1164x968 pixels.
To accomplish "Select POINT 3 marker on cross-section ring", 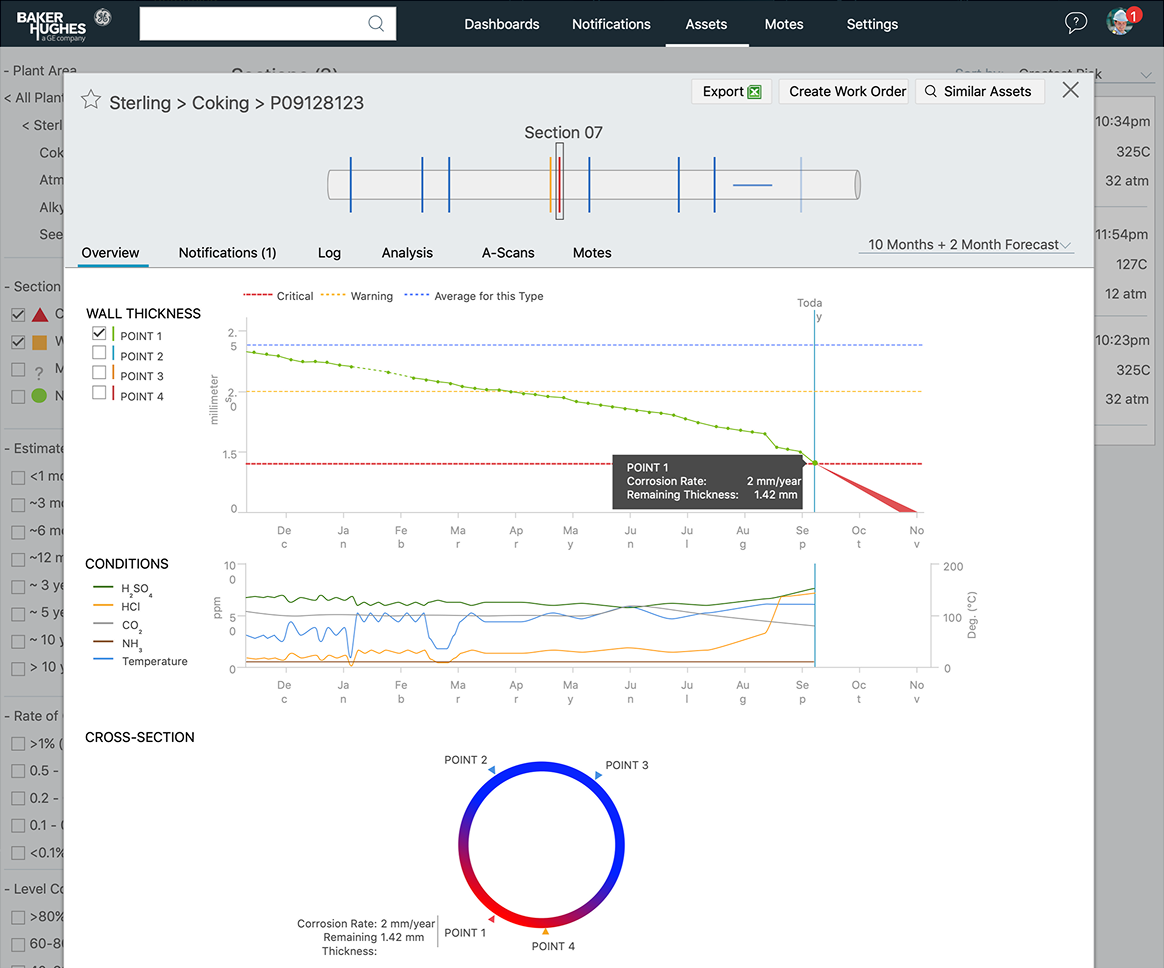I will (598, 775).
